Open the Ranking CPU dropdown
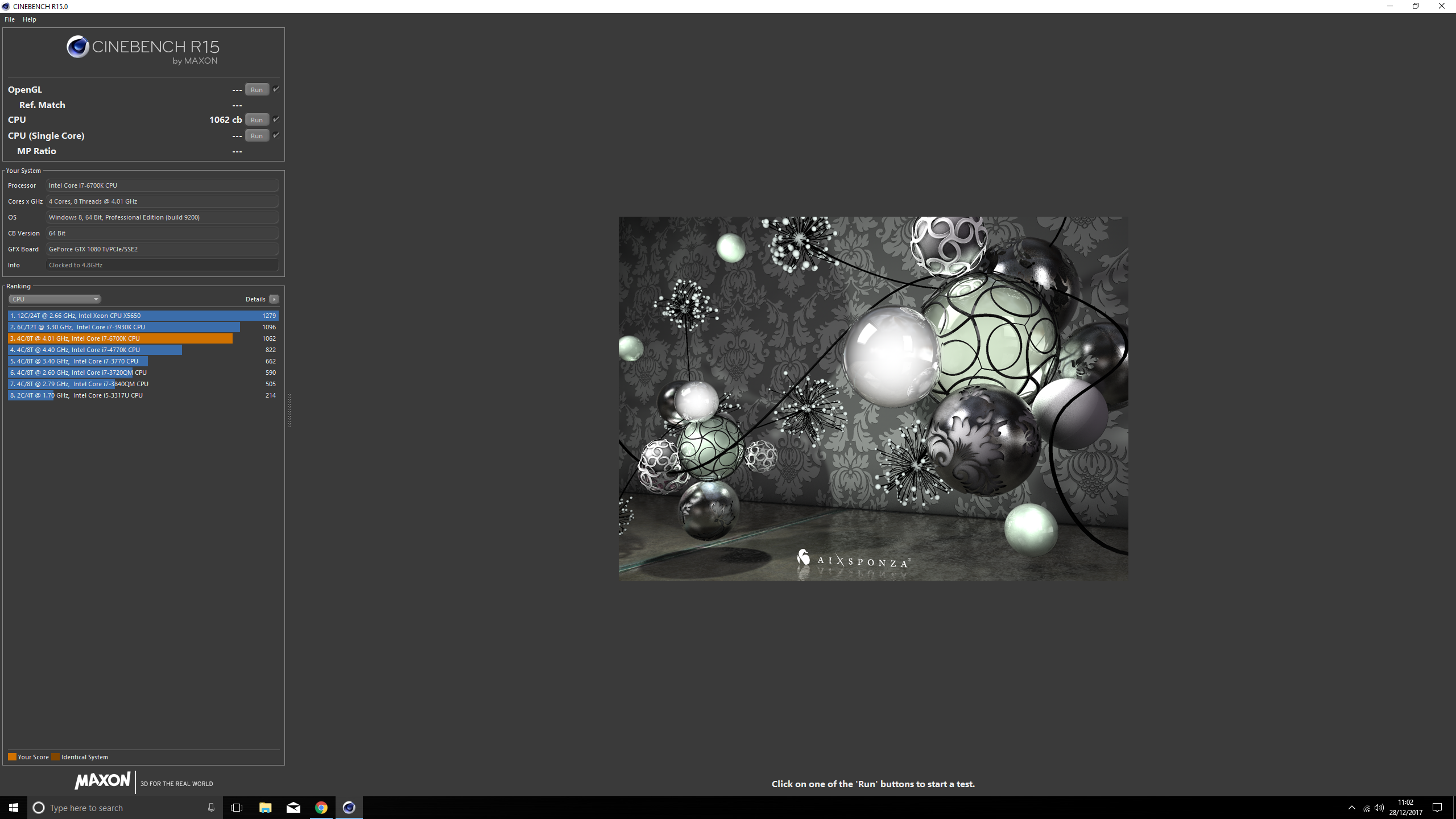 click(x=55, y=299)
